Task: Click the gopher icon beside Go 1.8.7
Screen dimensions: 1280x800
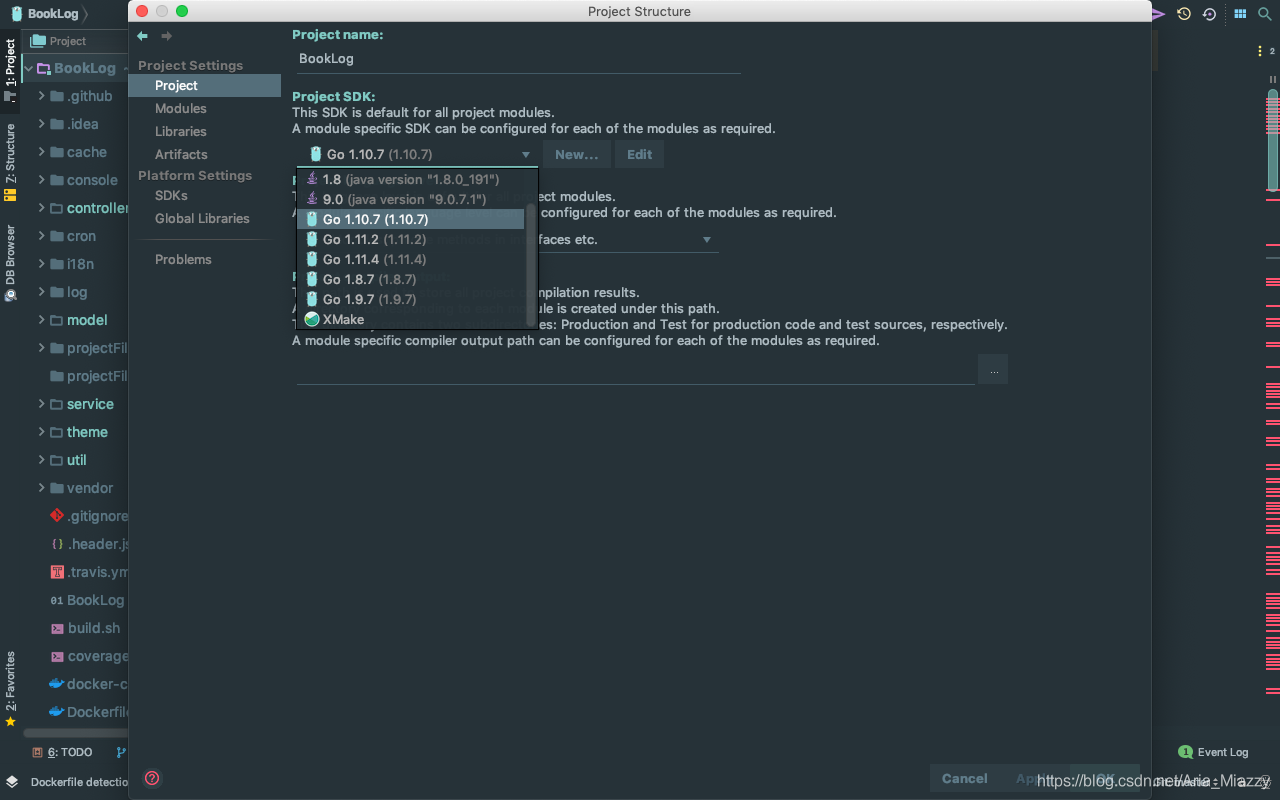Action: (x=312, y=279)
